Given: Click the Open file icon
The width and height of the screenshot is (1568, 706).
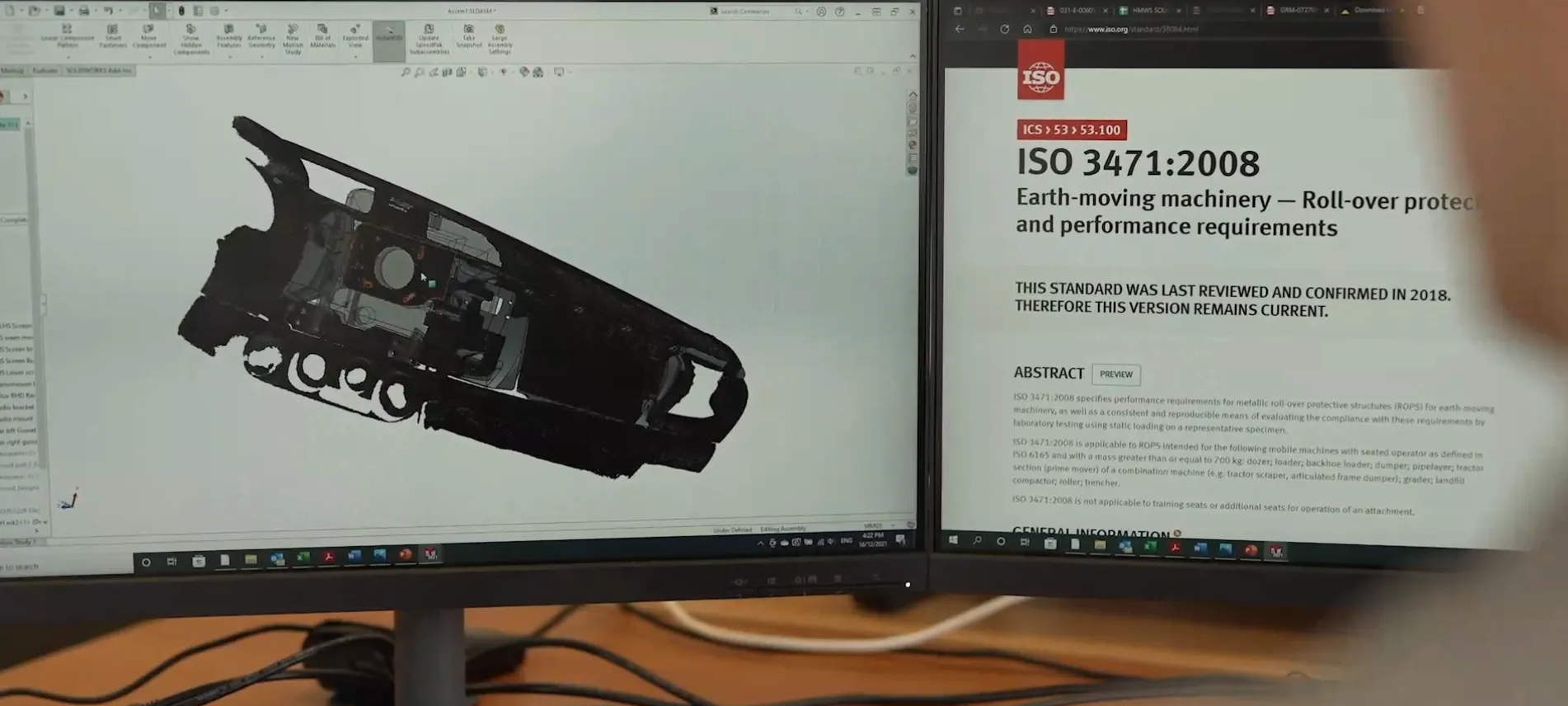Looking at the screenshot, I should click(x=35, y=11).
